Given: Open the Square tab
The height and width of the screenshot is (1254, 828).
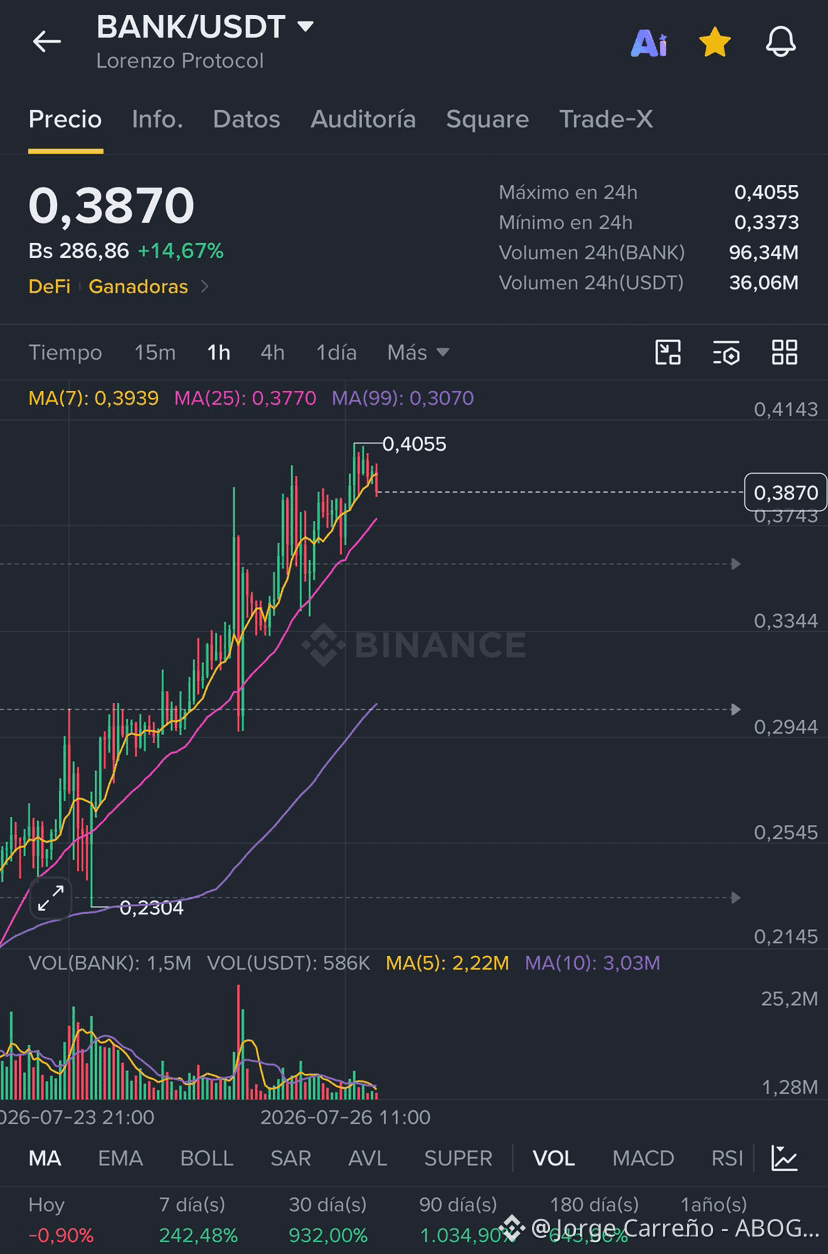Looking at the screenshot, I should pos(487,119).
